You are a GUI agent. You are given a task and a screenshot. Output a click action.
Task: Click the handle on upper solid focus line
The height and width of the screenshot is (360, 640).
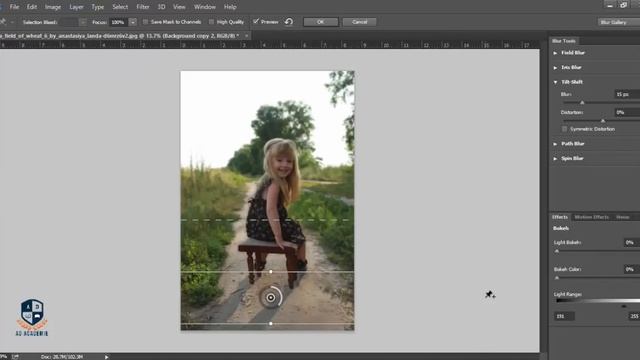[271, 271]
